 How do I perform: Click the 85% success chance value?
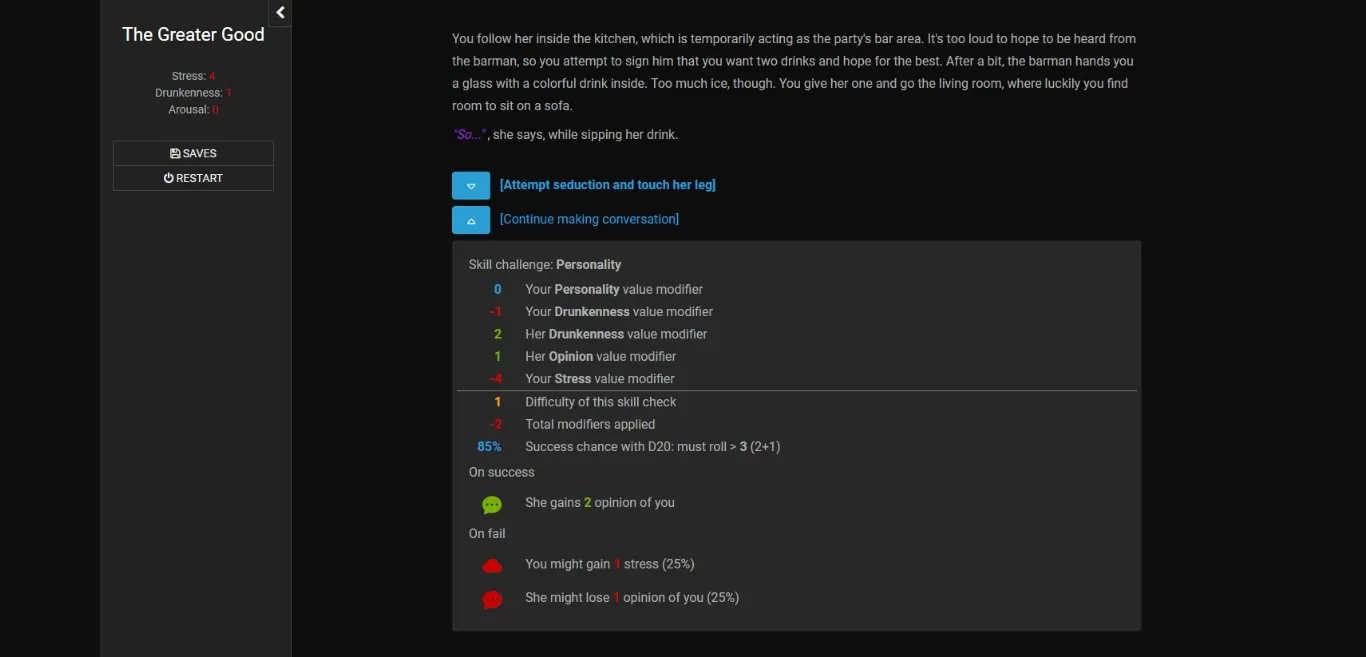pos(488,446)
